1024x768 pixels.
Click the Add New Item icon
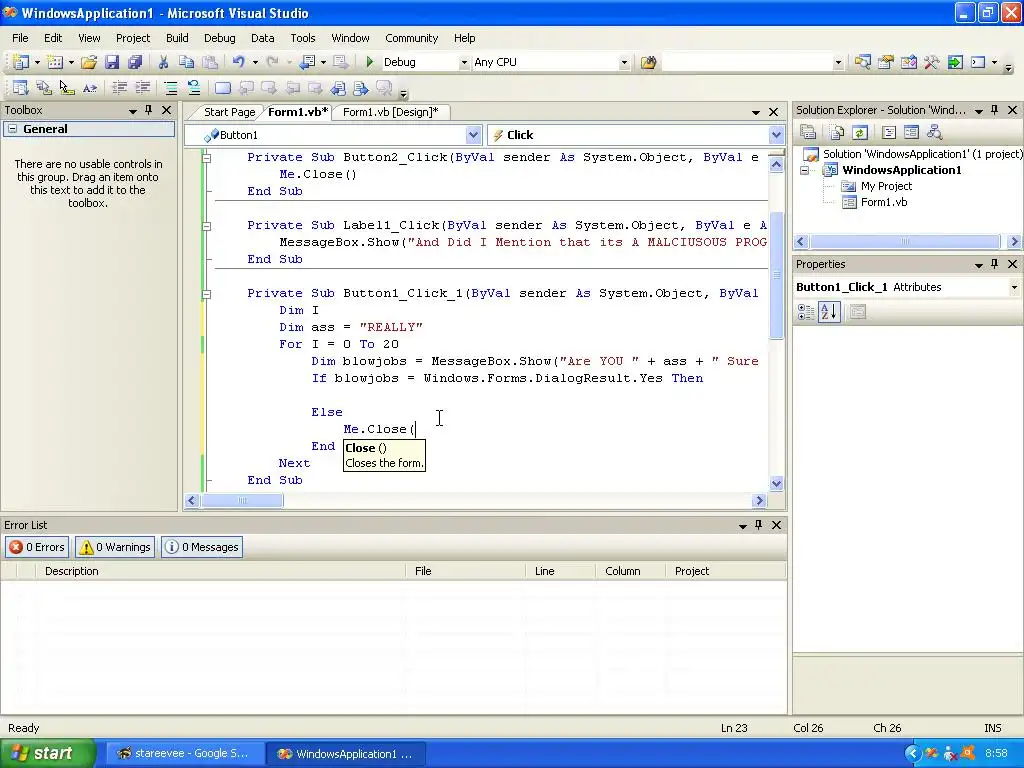56,62
